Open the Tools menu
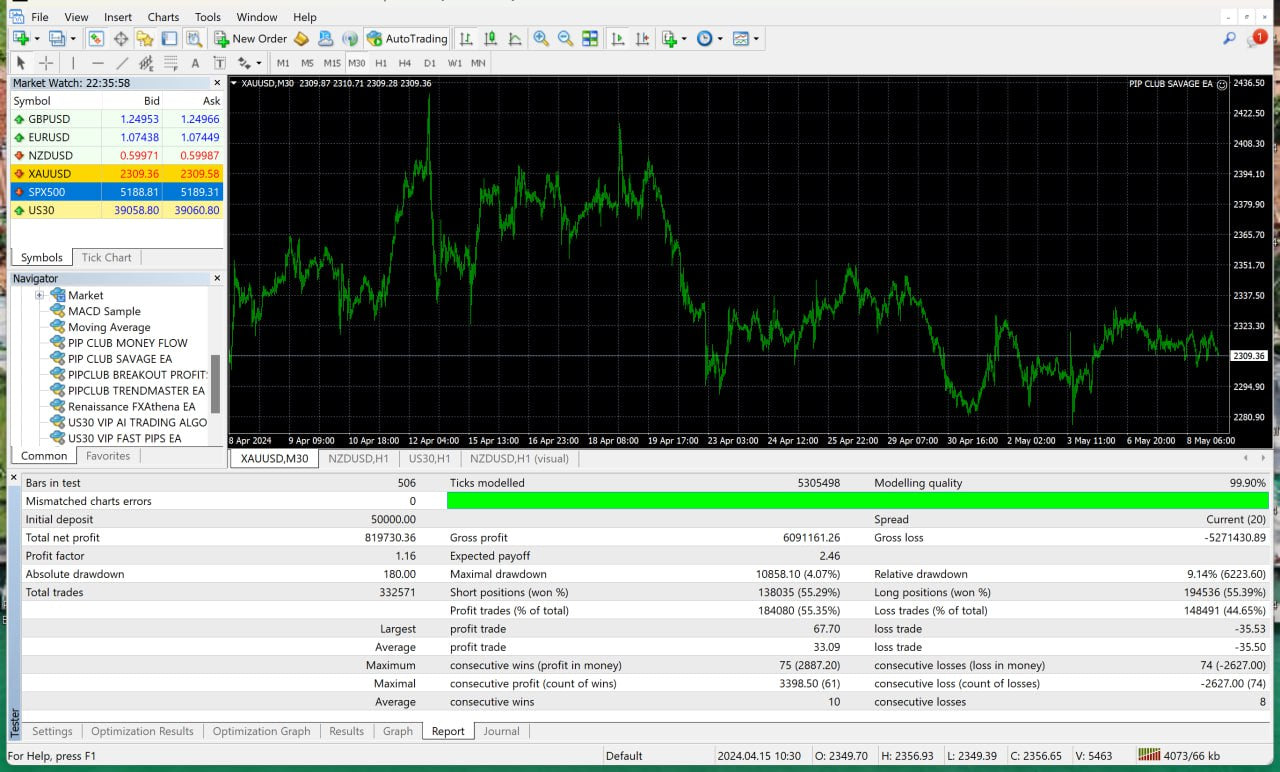Screen dimensions: 1280x772 [x=208, y=17]
